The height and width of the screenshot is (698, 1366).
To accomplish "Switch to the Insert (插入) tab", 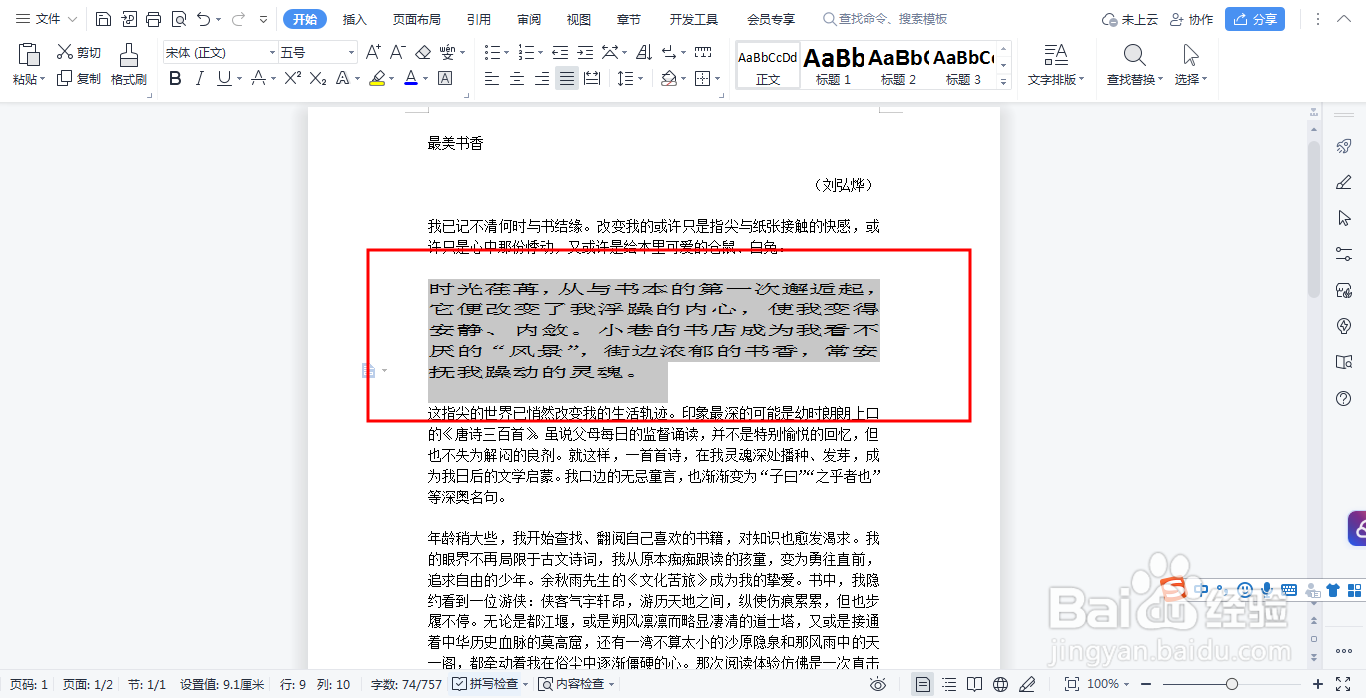I will [355, 19].
